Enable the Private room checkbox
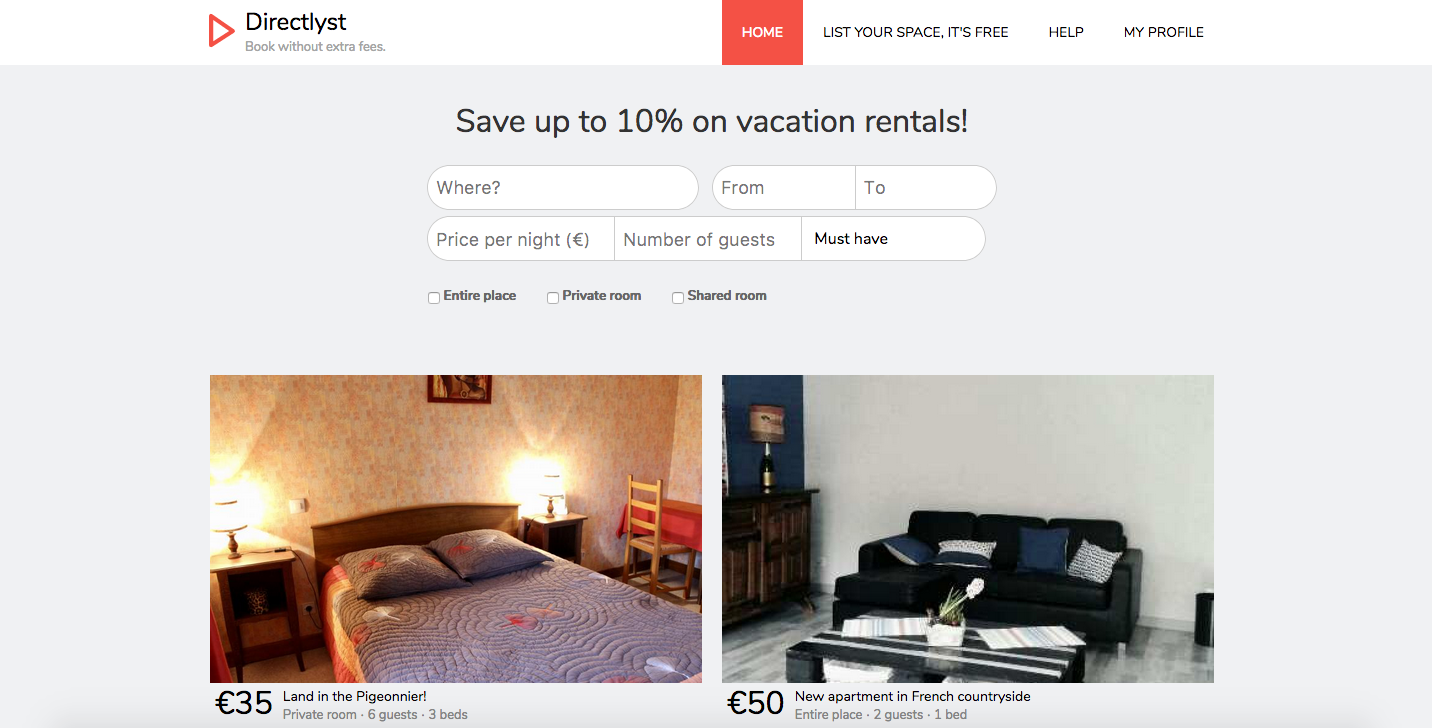 click(x=553, y=298)
